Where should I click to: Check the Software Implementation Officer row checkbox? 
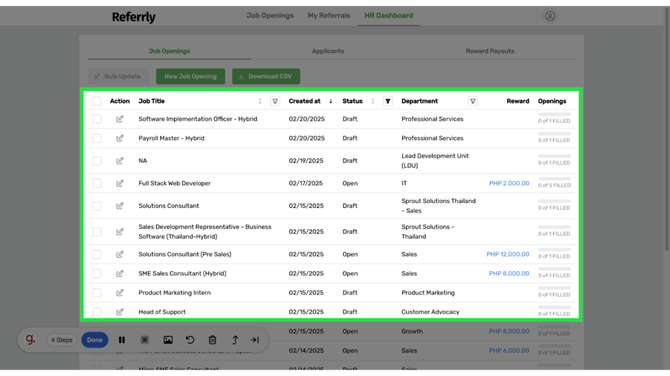(x=97, y=119)
